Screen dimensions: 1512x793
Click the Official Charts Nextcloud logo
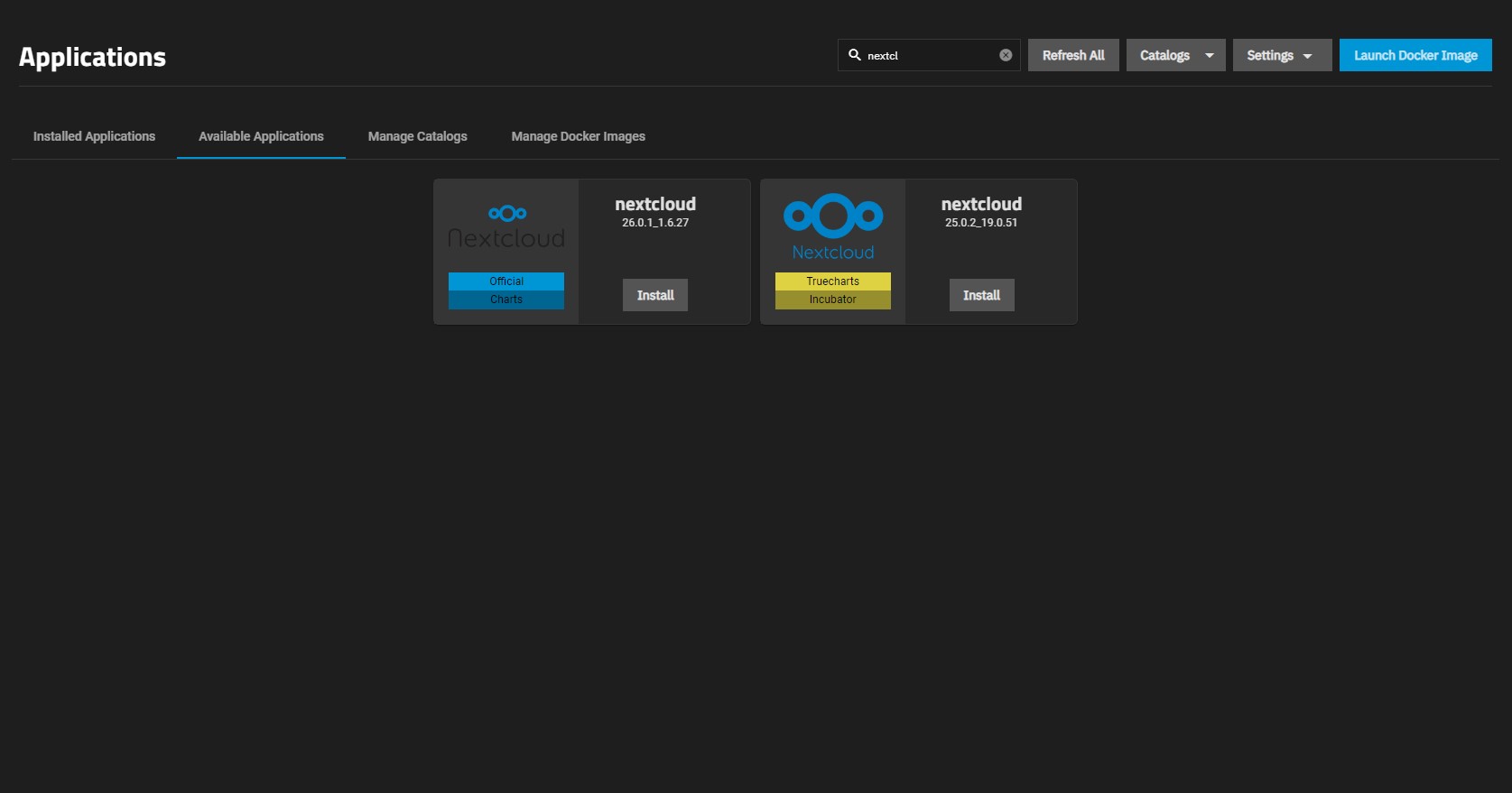pos(506,226)
